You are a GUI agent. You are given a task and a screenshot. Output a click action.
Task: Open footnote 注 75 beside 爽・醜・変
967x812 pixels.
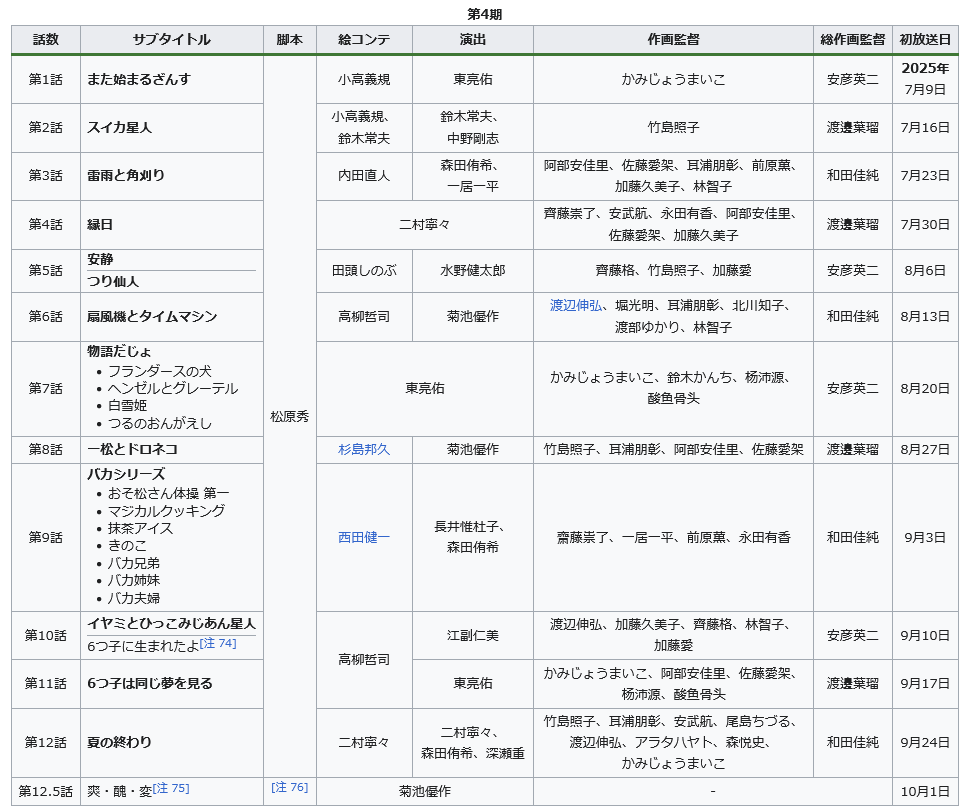(171, 789)
